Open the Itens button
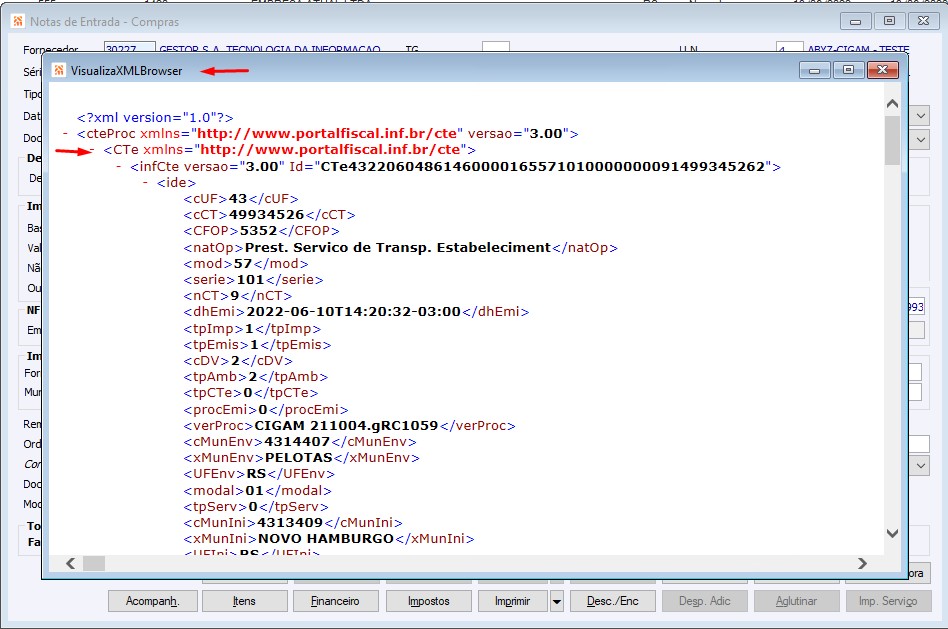This screenshot has height=629, width=948. click(244, 601)
